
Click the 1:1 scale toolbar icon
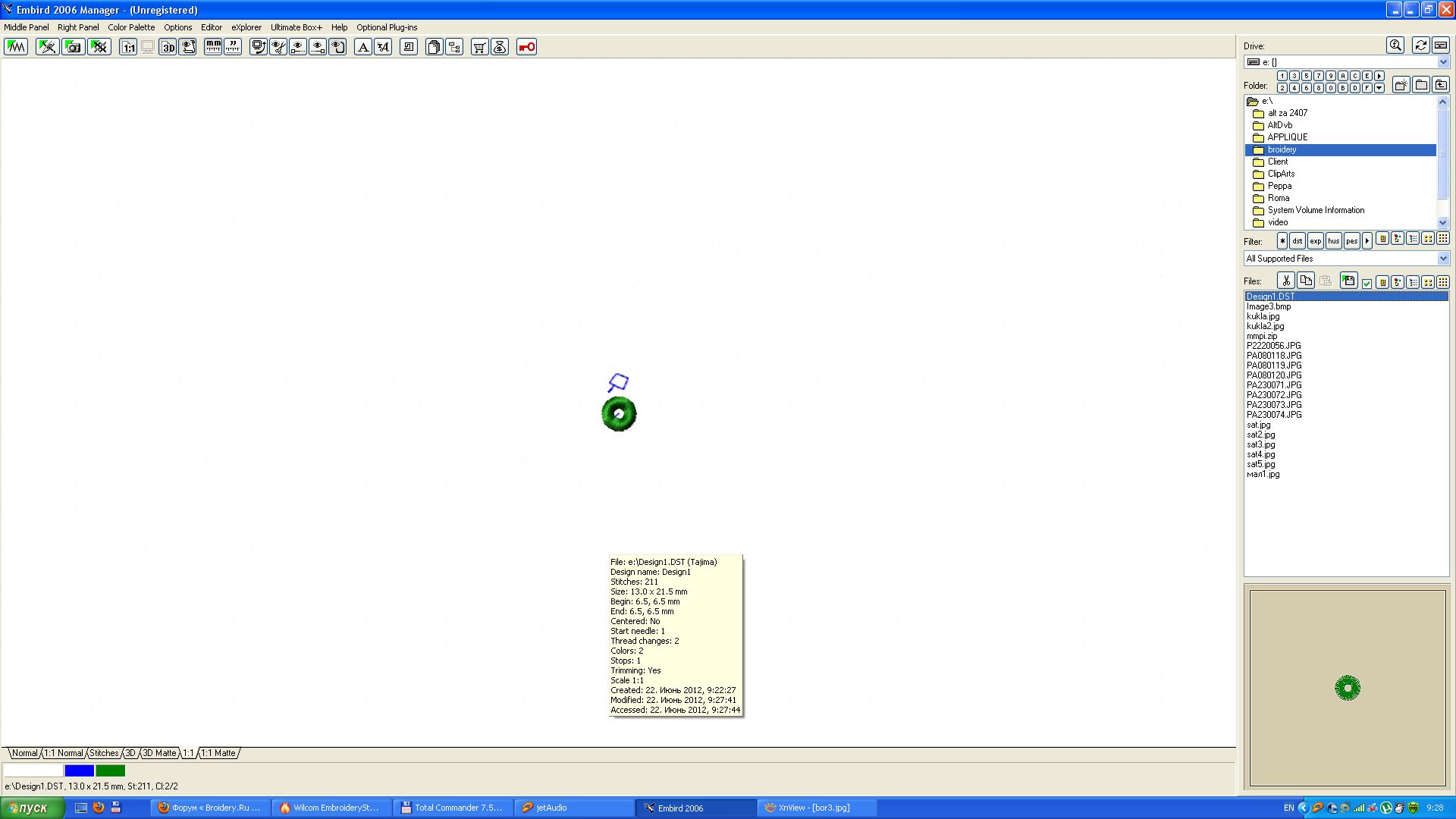click(x=128, y=47)
